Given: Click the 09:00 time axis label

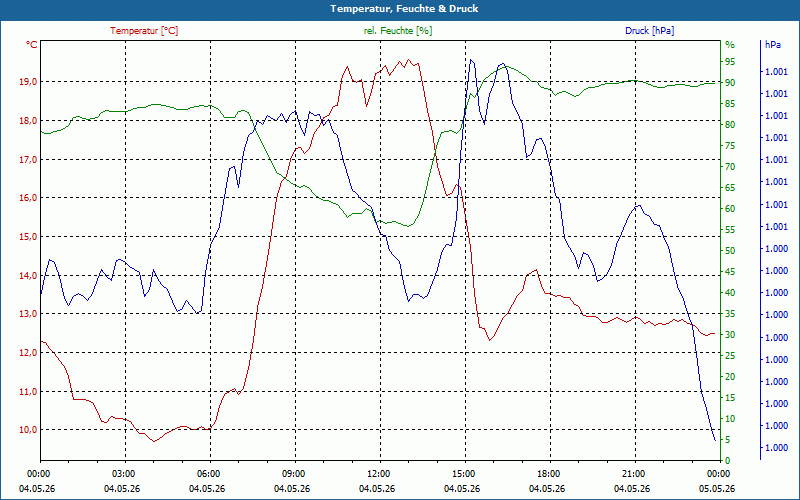Looking at the screenshot, I should coord(294,474).
